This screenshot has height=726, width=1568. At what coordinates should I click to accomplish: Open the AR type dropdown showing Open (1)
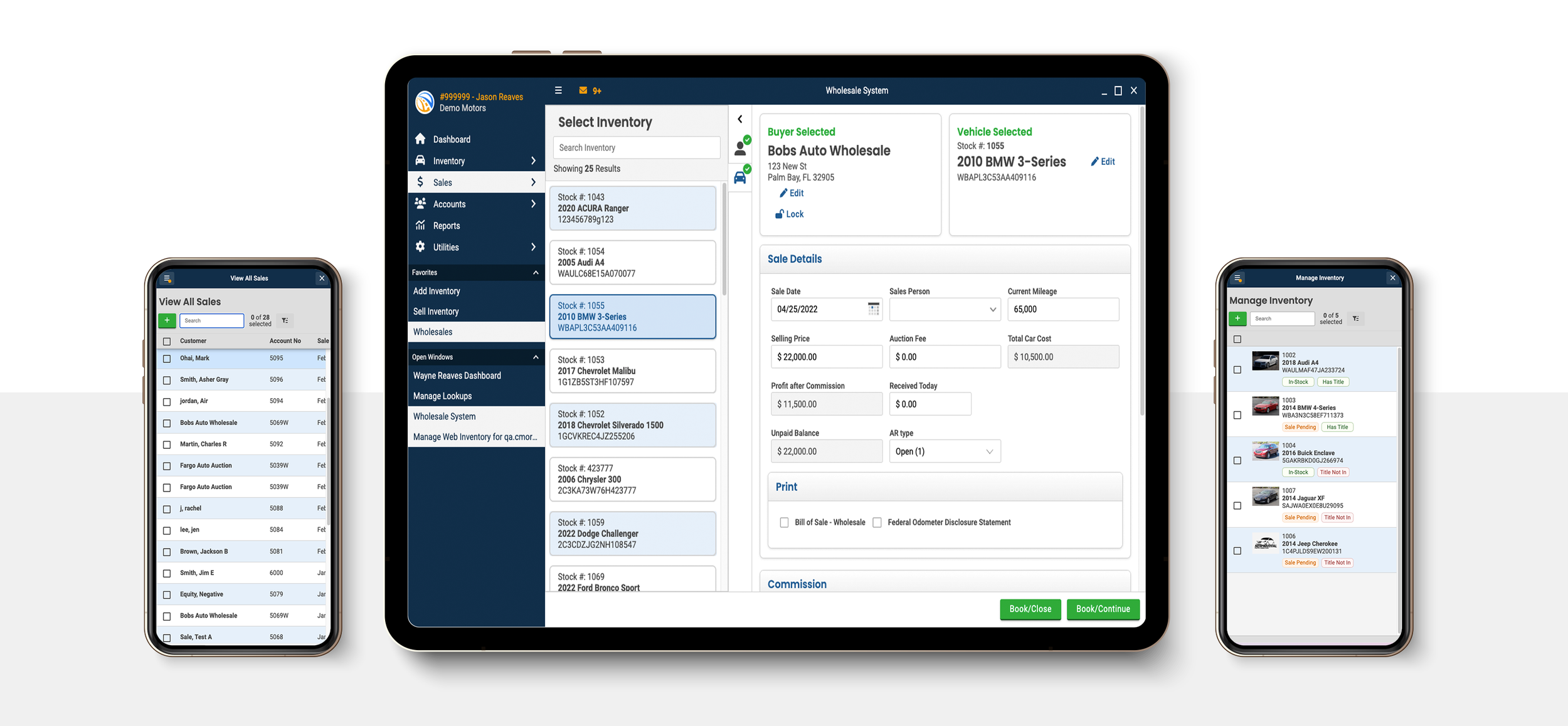(x=945, y=451)
